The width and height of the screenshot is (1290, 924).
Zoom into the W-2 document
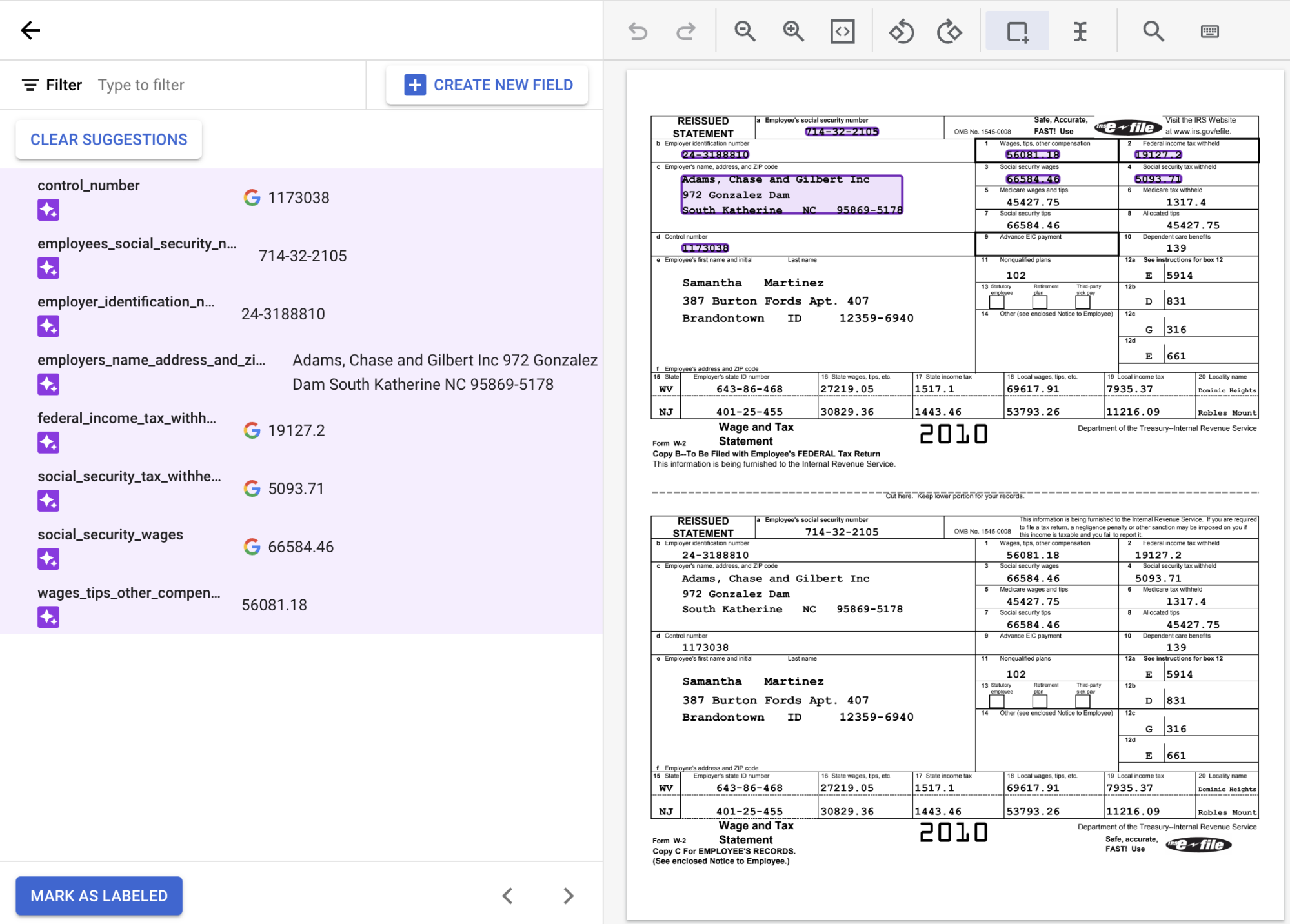tap(793, 30)
